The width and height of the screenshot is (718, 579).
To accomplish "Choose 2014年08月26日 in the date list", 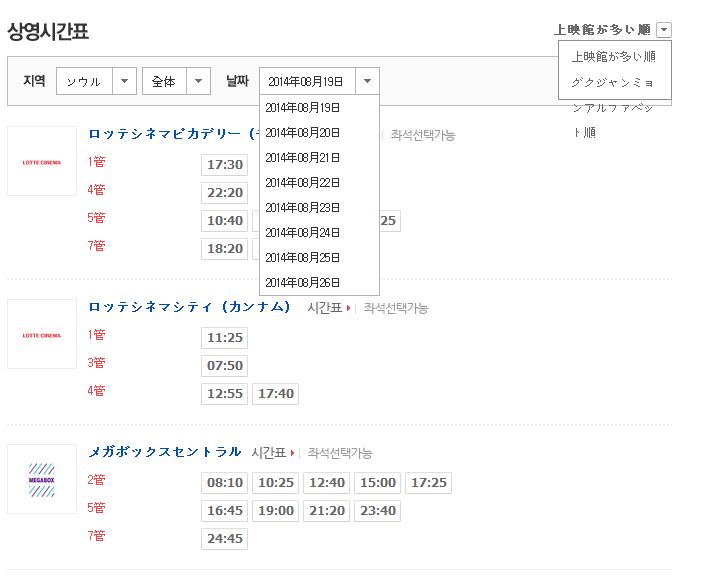I will pyautogui.click(x=303, y=282).
